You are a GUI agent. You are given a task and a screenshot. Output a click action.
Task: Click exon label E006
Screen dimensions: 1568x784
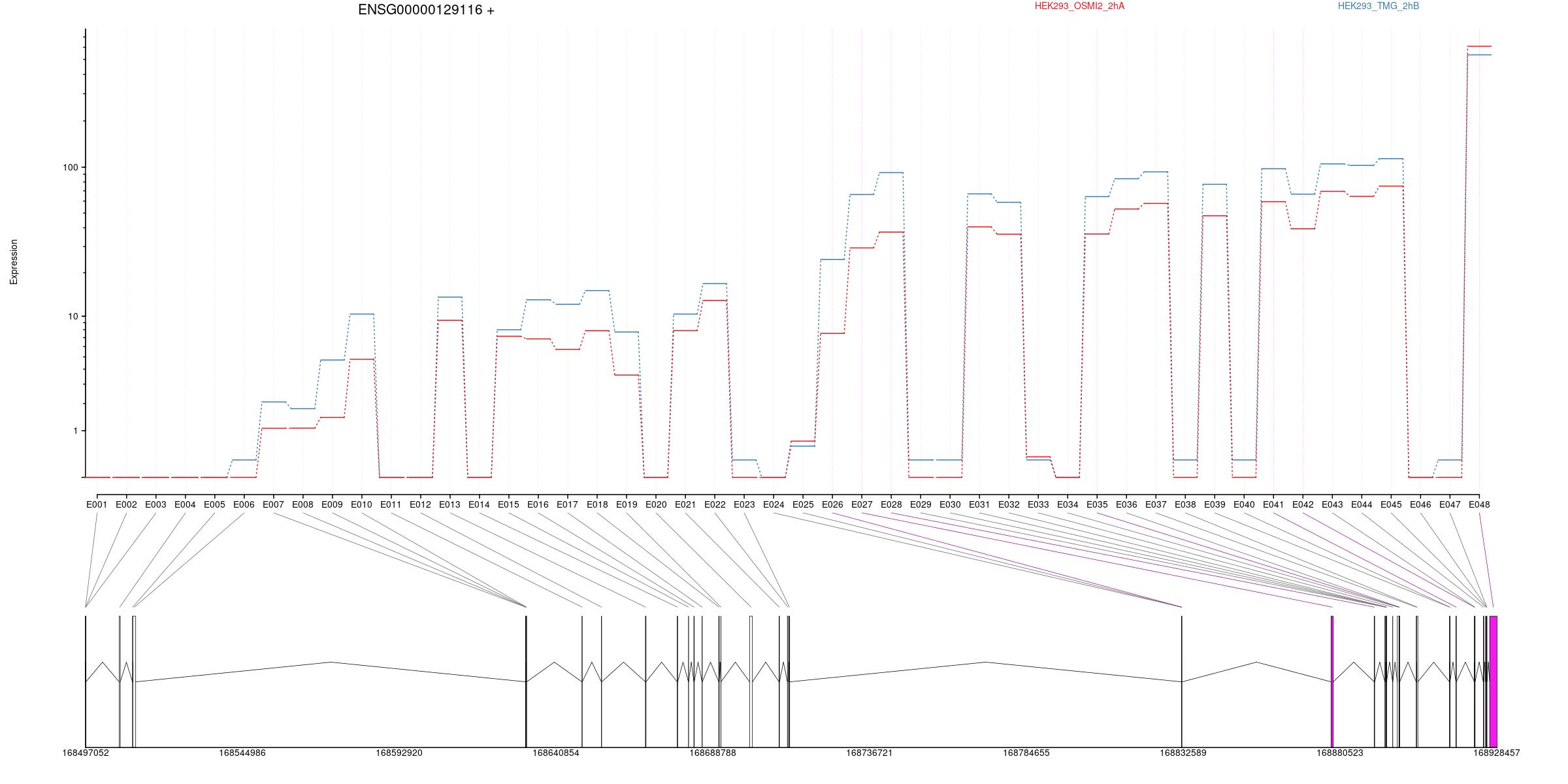(244, 504)
